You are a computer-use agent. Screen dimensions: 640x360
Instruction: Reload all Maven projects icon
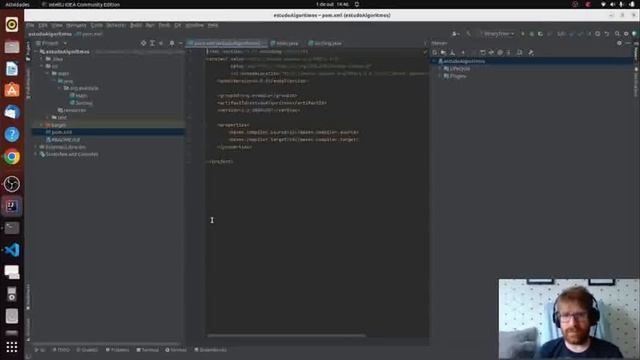[x=435, y=53]
